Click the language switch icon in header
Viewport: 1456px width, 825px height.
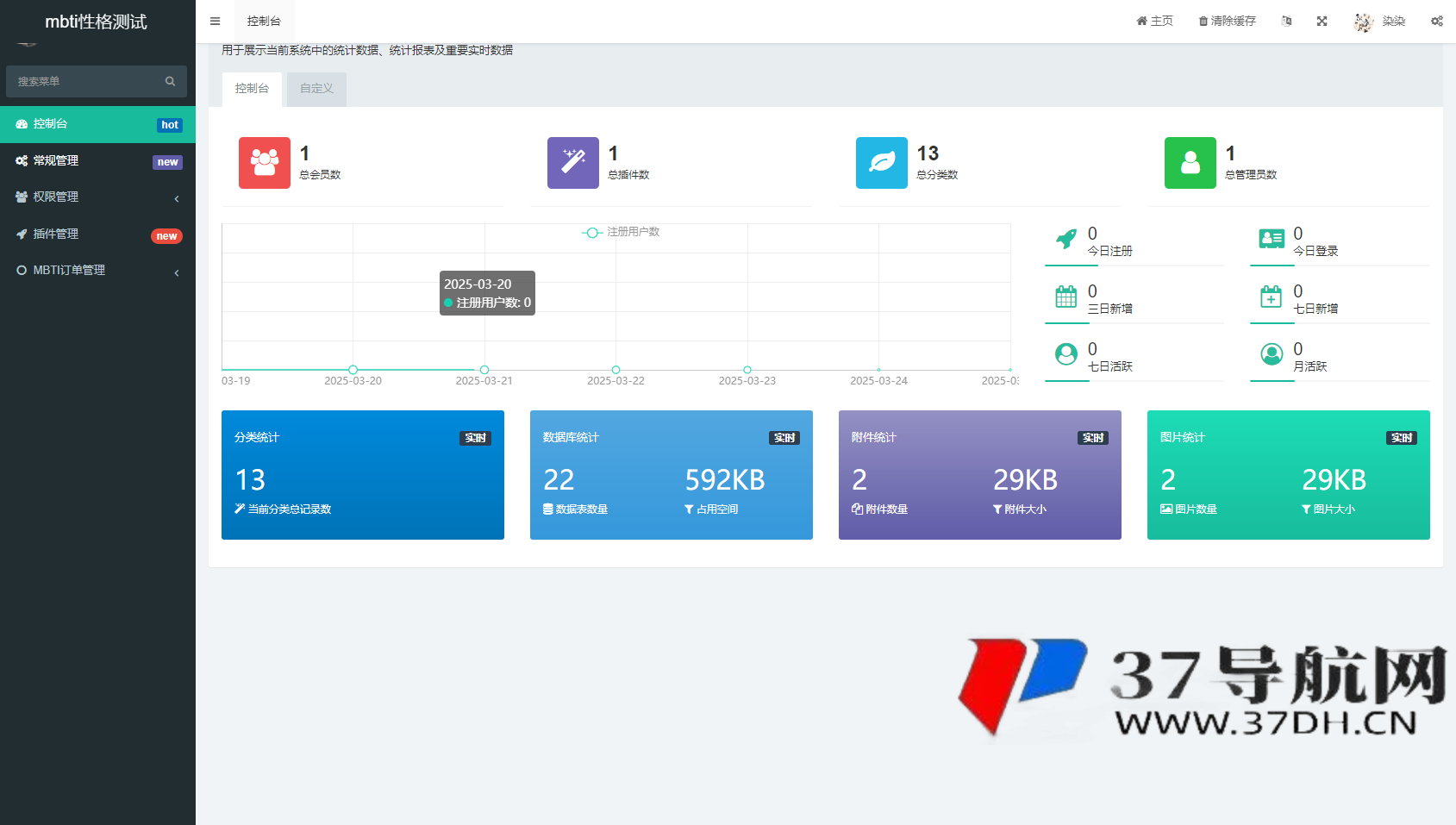(1286, 22)
